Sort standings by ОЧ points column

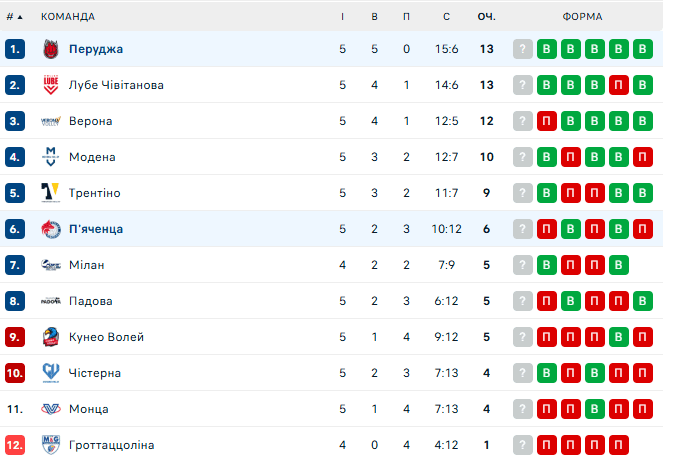tap(486, 17)
